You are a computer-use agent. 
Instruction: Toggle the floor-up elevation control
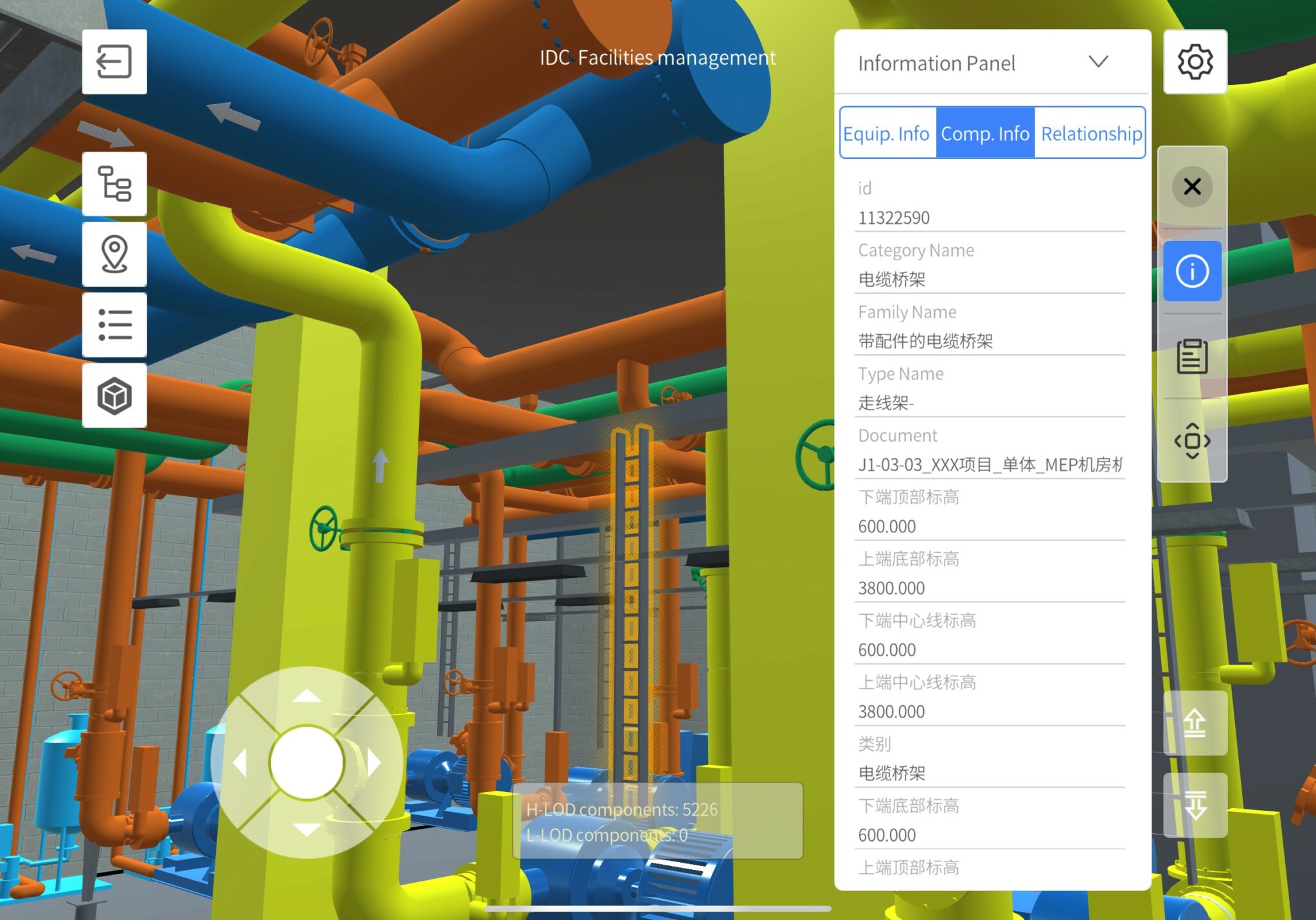tap(1195, 723)
